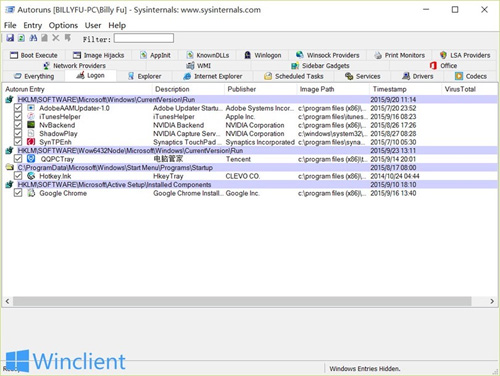Sort by the Timestamp column header
This screenshot has height=376, width=500.
click(405, 89)
